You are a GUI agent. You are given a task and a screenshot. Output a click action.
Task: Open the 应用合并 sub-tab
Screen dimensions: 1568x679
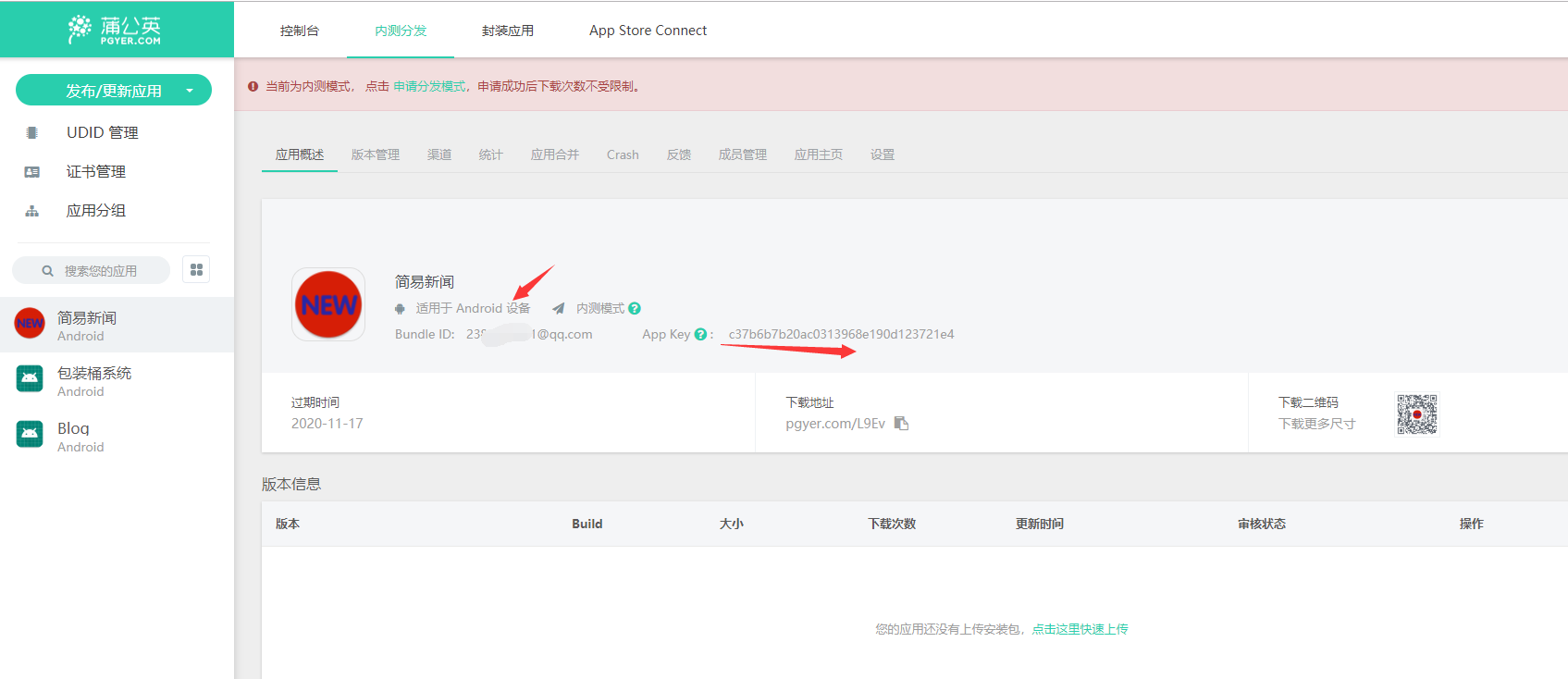(555, 154)
